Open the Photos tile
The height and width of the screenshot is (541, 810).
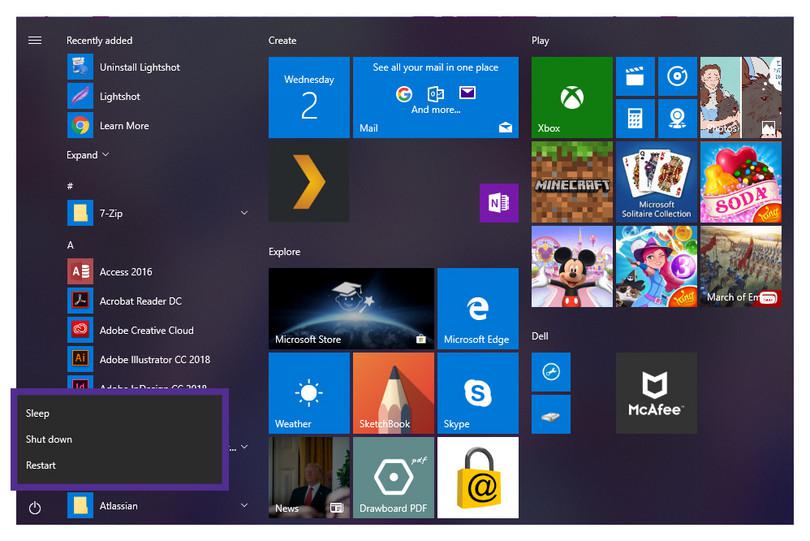point(740,98)
